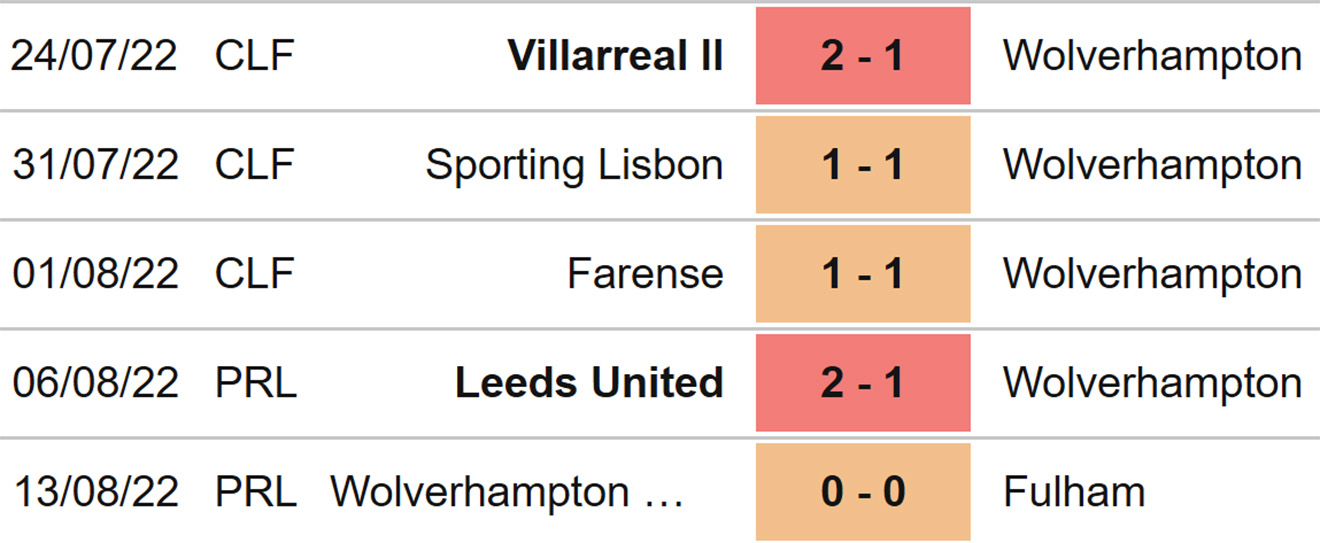The image size is (1320, 543).
Task: Click the PRL label on the 06/08/22 row
Action: click(256, 383)
